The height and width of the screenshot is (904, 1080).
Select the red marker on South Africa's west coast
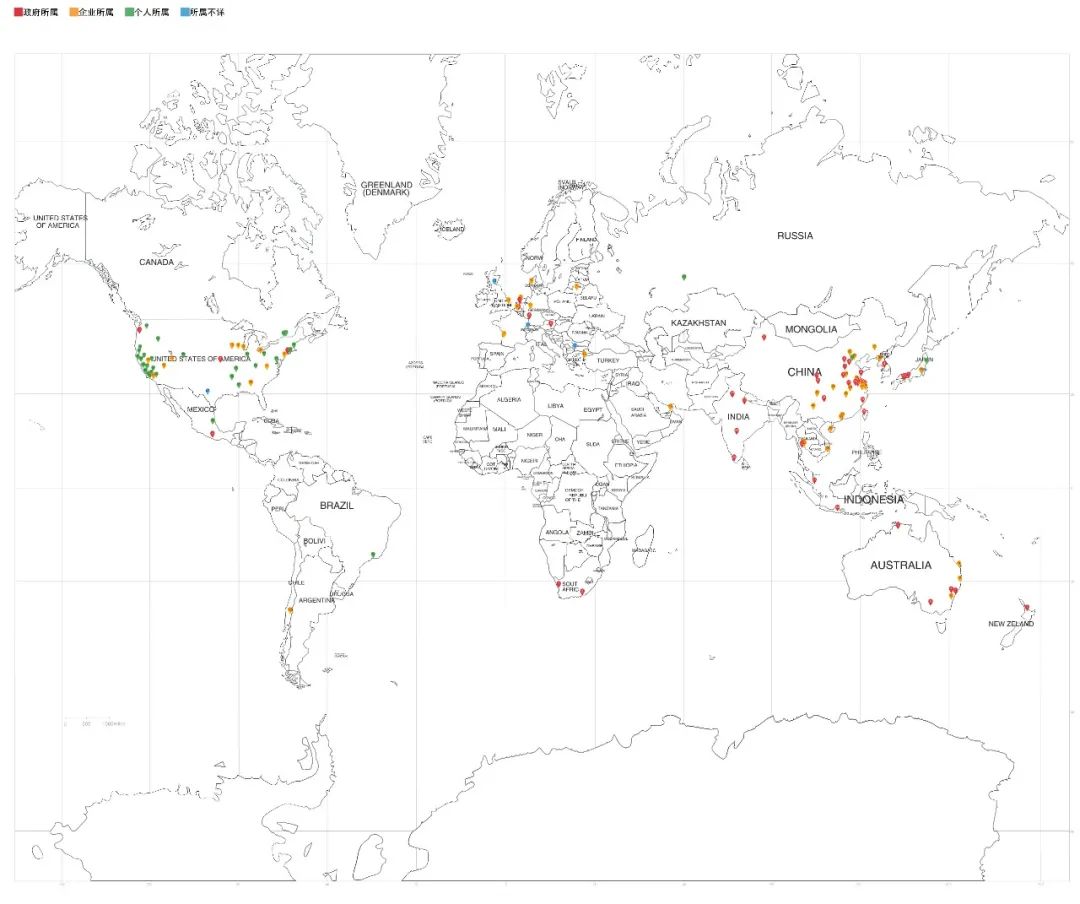tap(558, 583)
